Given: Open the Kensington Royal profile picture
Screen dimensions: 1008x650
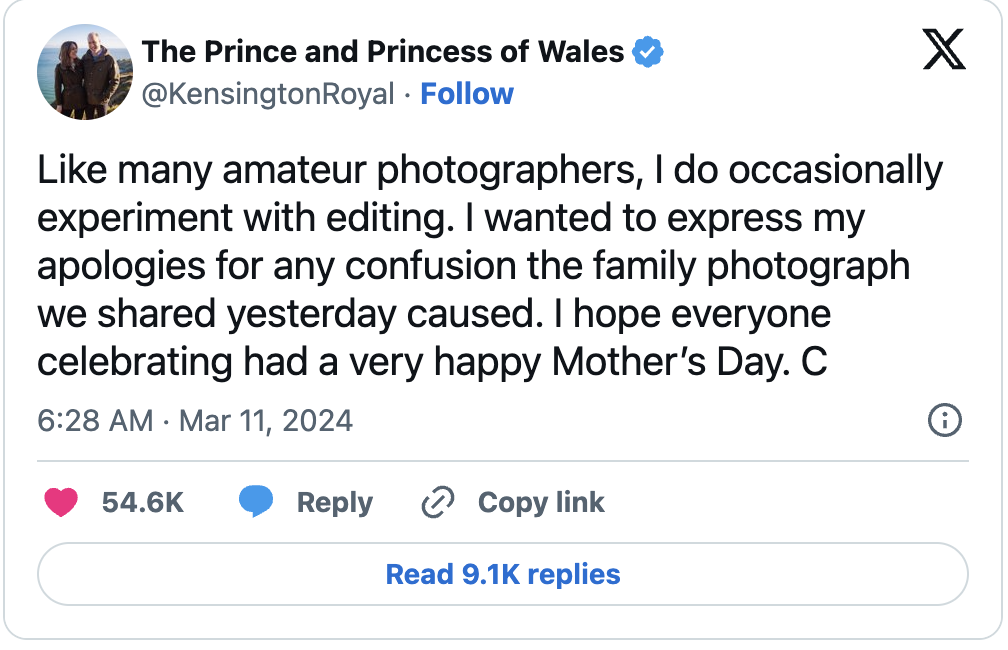Looking at the screenshot, I should 79,73.
